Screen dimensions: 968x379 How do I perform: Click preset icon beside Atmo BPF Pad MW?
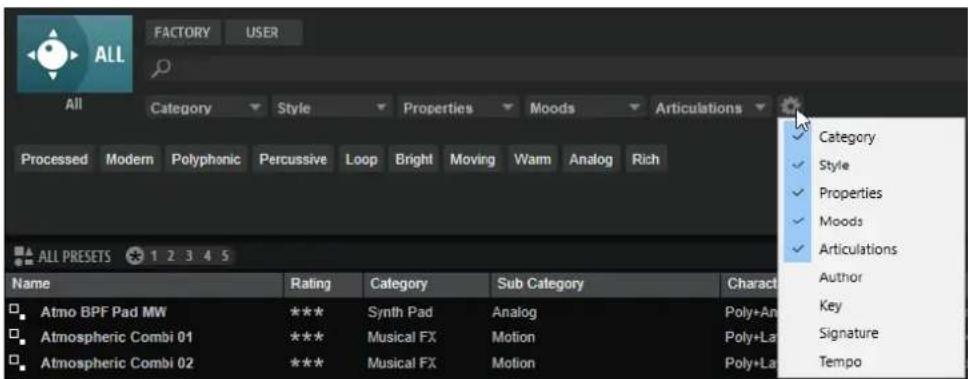(x=17, y=312)
